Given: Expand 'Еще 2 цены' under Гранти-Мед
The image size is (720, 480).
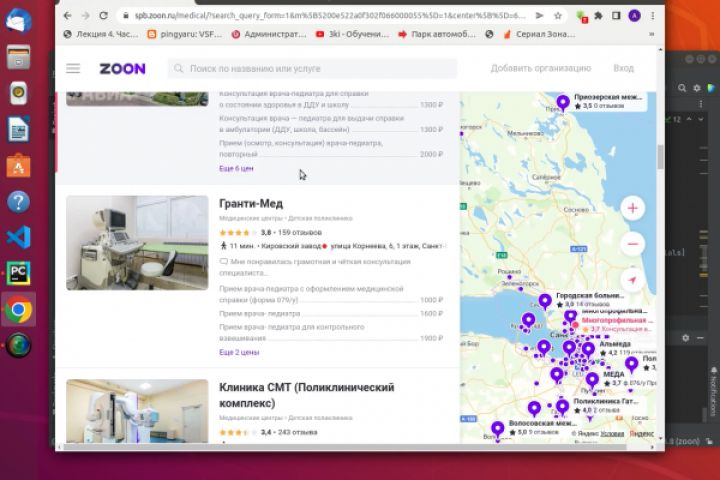Looking at the screenshot, I should click(239, 352).
